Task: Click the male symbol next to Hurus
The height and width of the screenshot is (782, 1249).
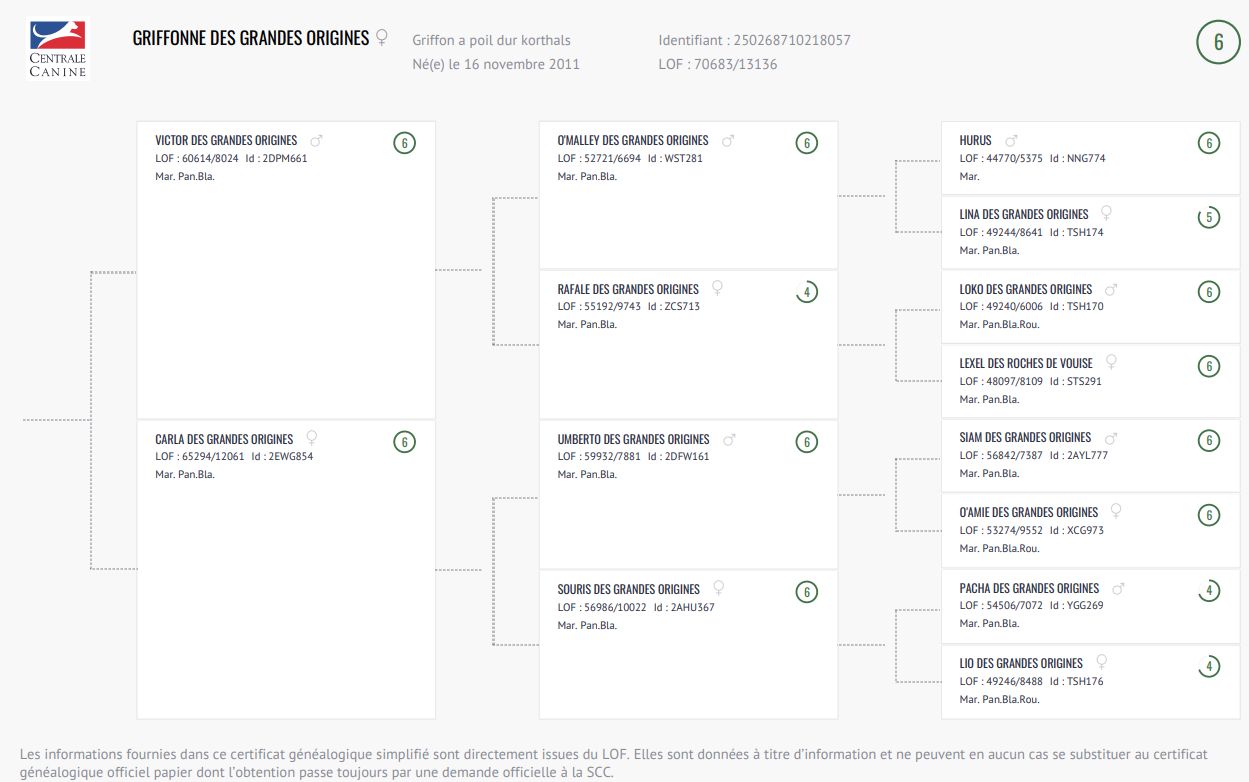Action: click(x=1011, y=141)
